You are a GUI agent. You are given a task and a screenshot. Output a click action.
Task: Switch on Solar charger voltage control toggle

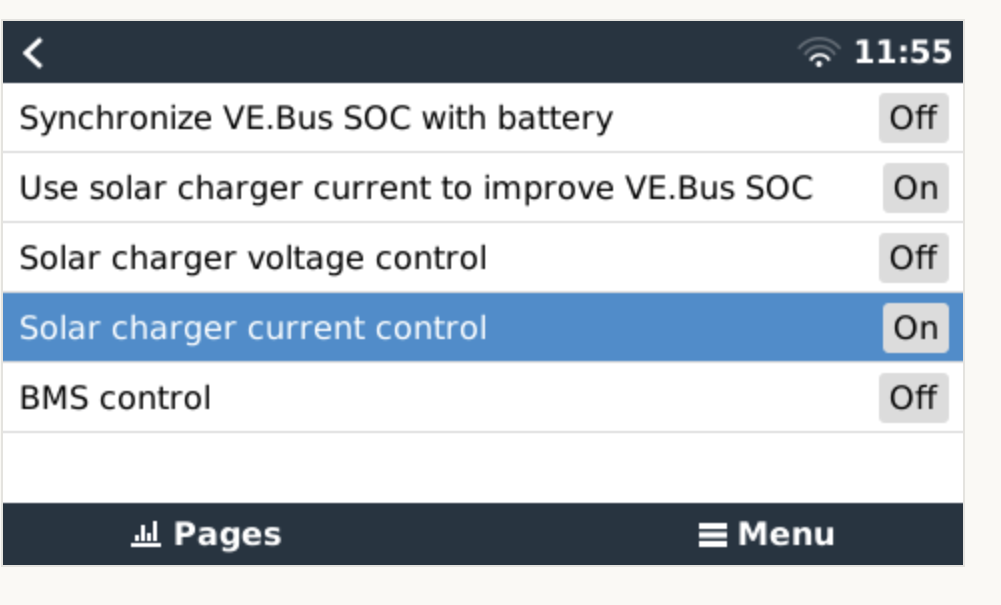(x=913, y=258)
